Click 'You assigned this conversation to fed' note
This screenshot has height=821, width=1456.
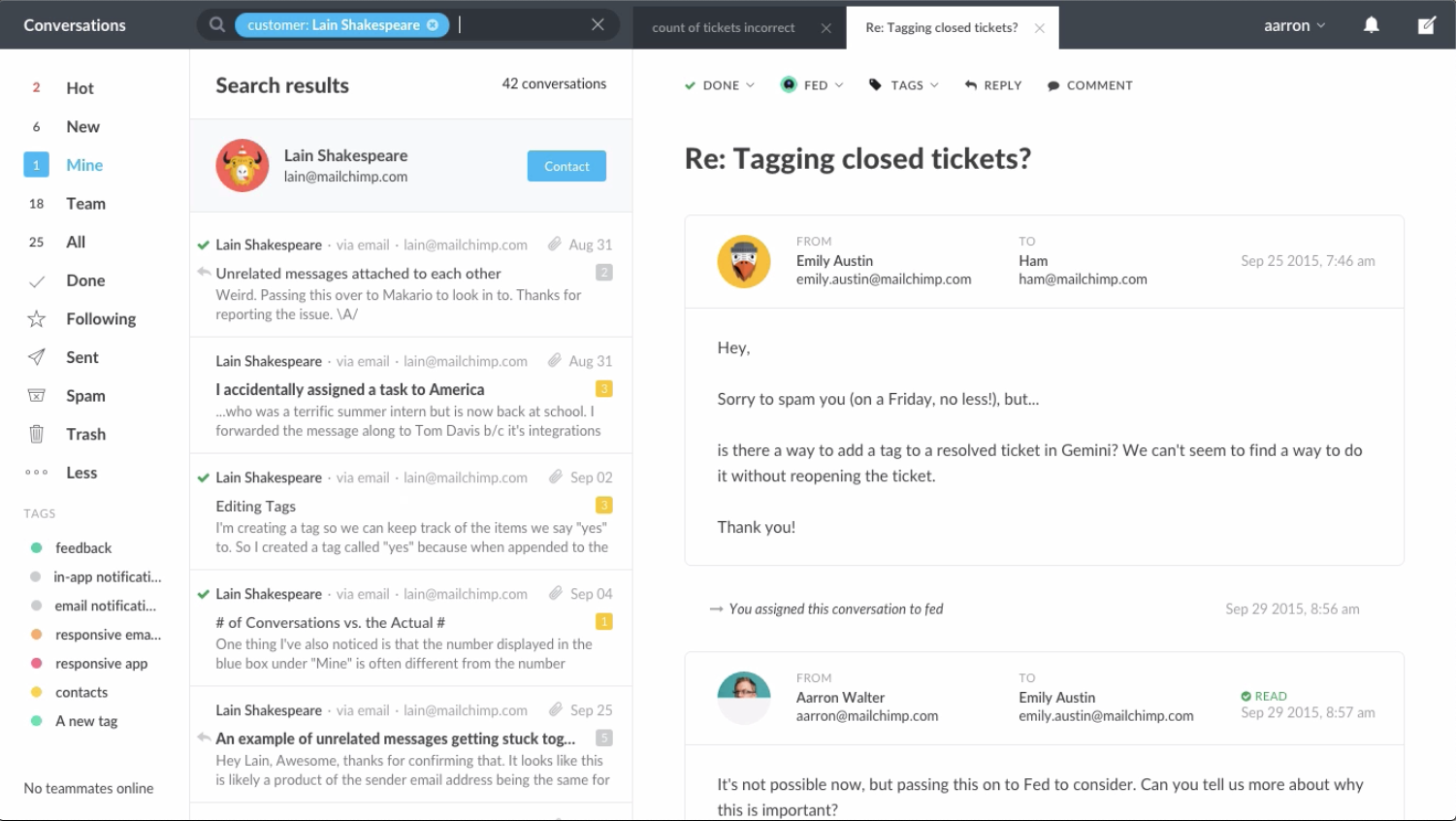tap(836, 609)
